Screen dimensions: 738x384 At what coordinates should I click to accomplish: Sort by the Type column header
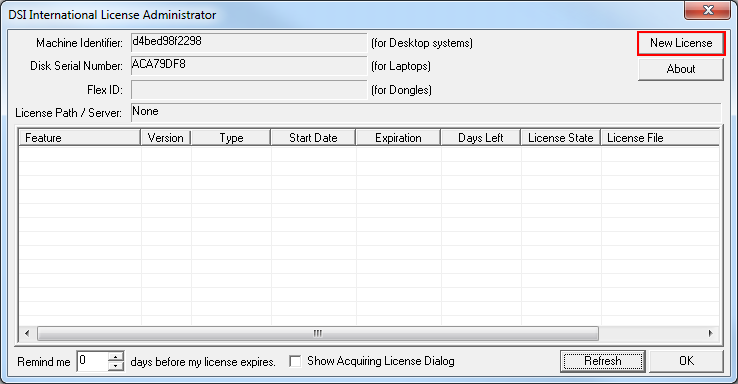(231, 138)
